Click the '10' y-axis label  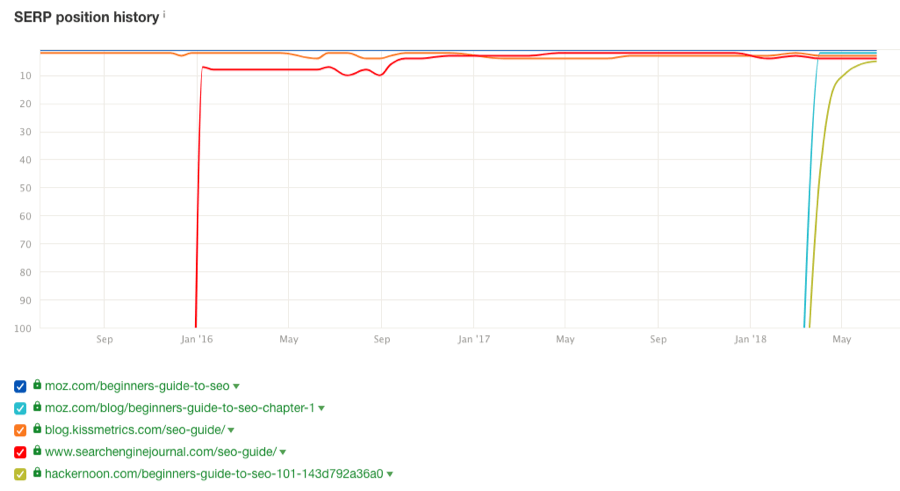tap(26, 76)
